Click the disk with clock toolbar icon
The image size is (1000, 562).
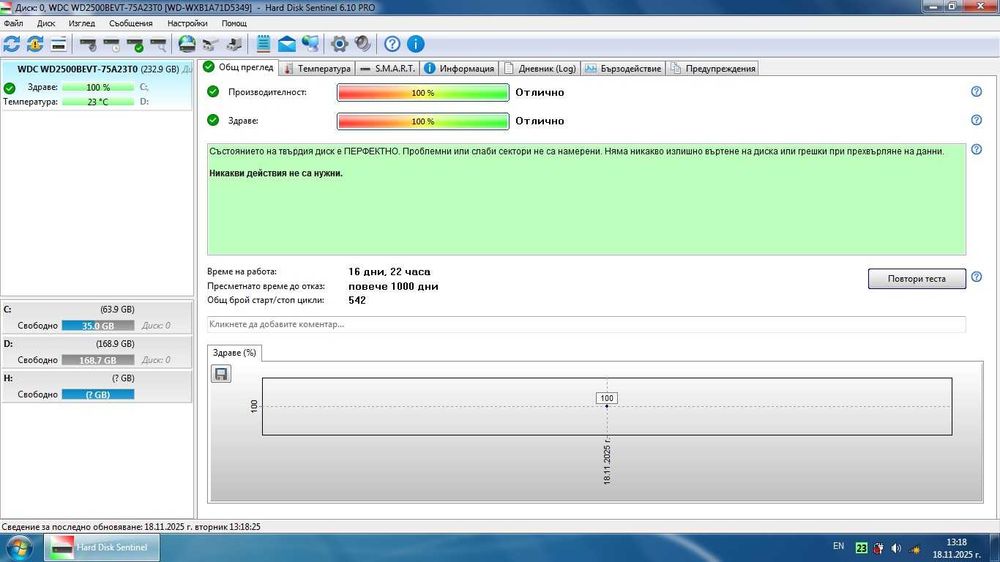coord(112,44)
